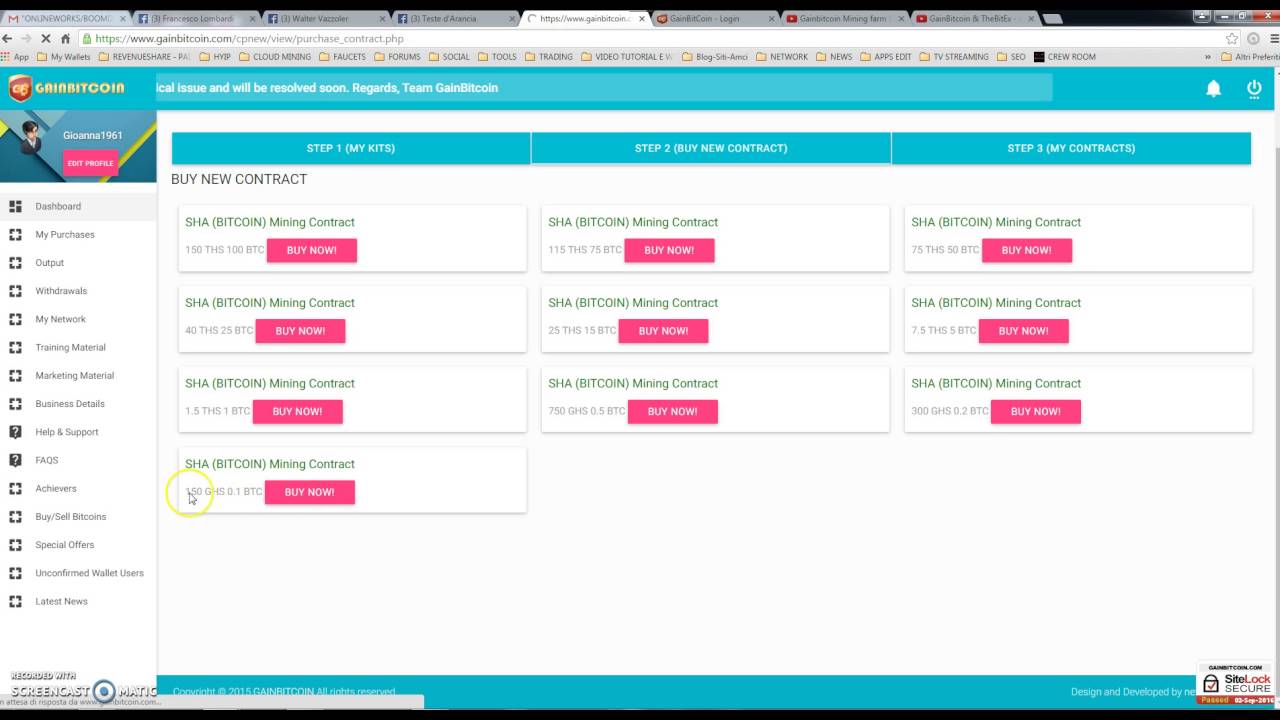
Task: Buy the 750 GHS 0.5 BTC contract
Action: (x=672, y=411)
